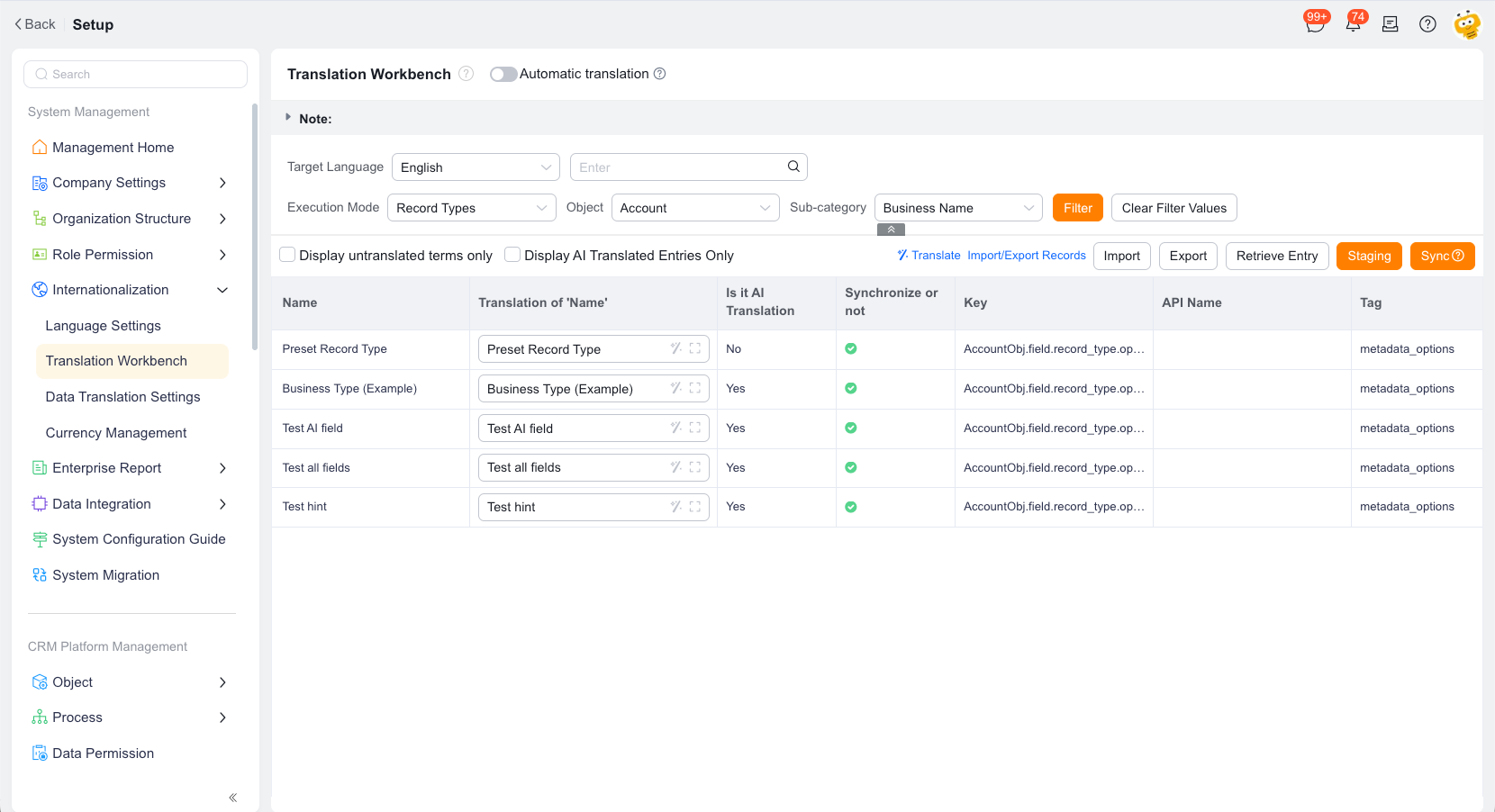Open the task list icon beside the bell
The height and width of the screenshot is (812, 1495).
point(1390,24)
